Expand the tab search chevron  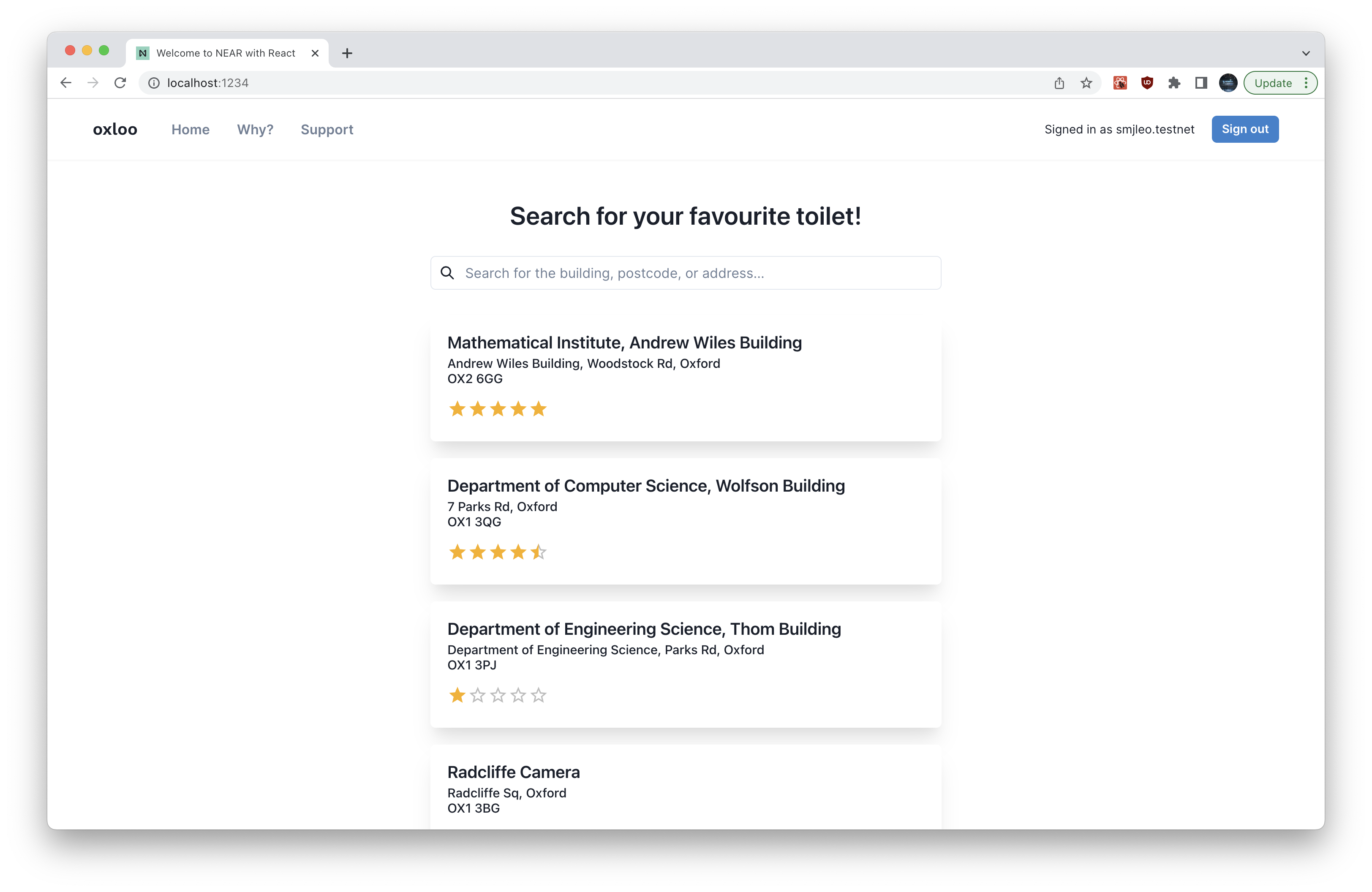tap(1306, 53)
